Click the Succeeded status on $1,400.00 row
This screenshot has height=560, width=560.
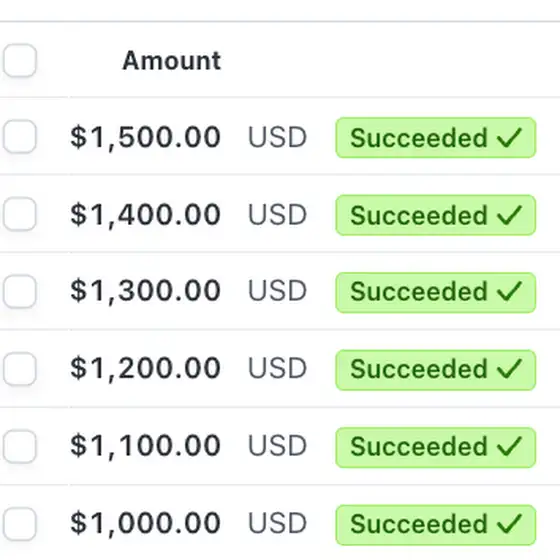pyautogui.click(x=436, y=215)
